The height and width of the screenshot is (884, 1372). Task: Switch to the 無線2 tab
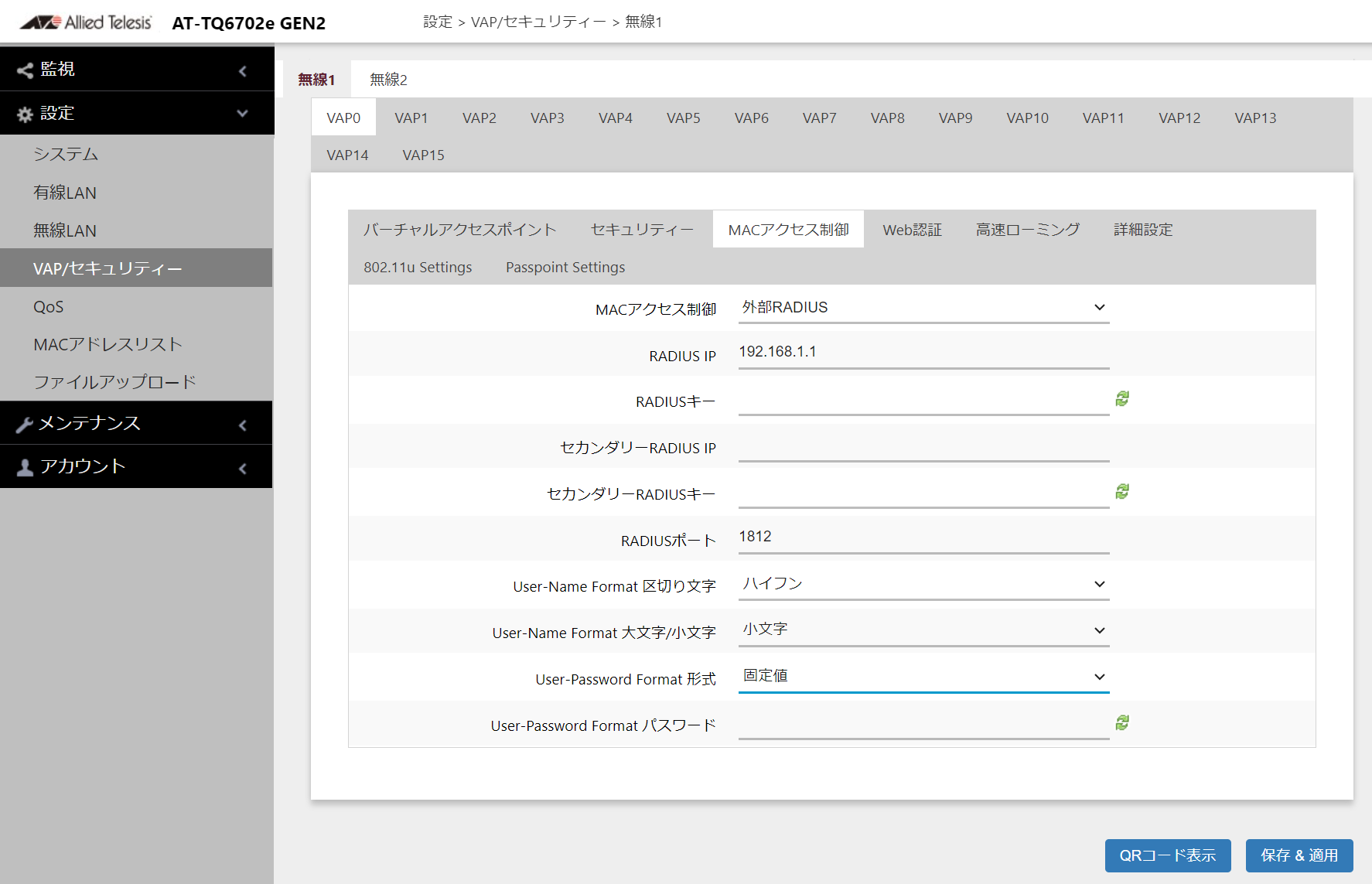coord(388,80)
